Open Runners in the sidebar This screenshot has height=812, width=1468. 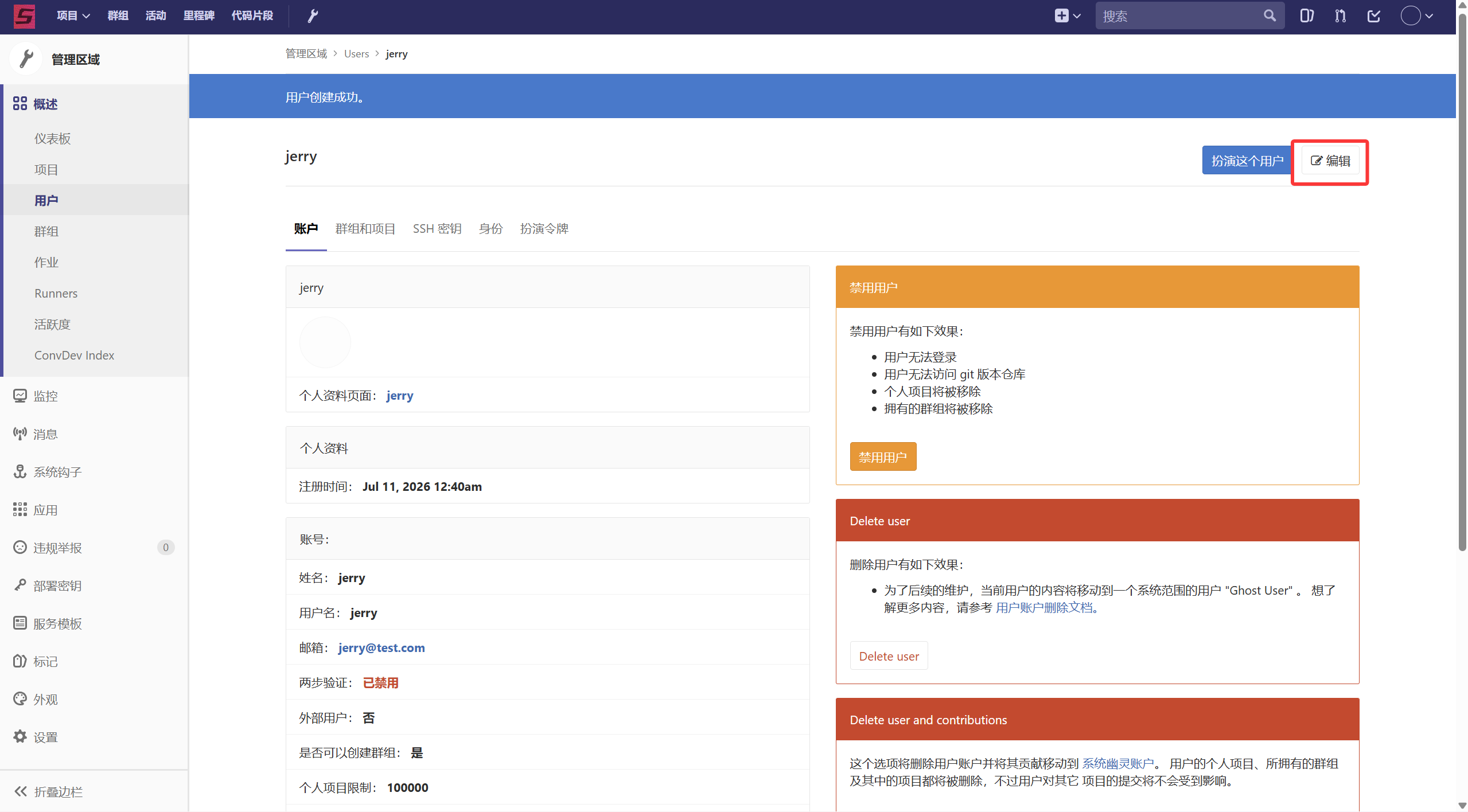[x=56, y=293]
